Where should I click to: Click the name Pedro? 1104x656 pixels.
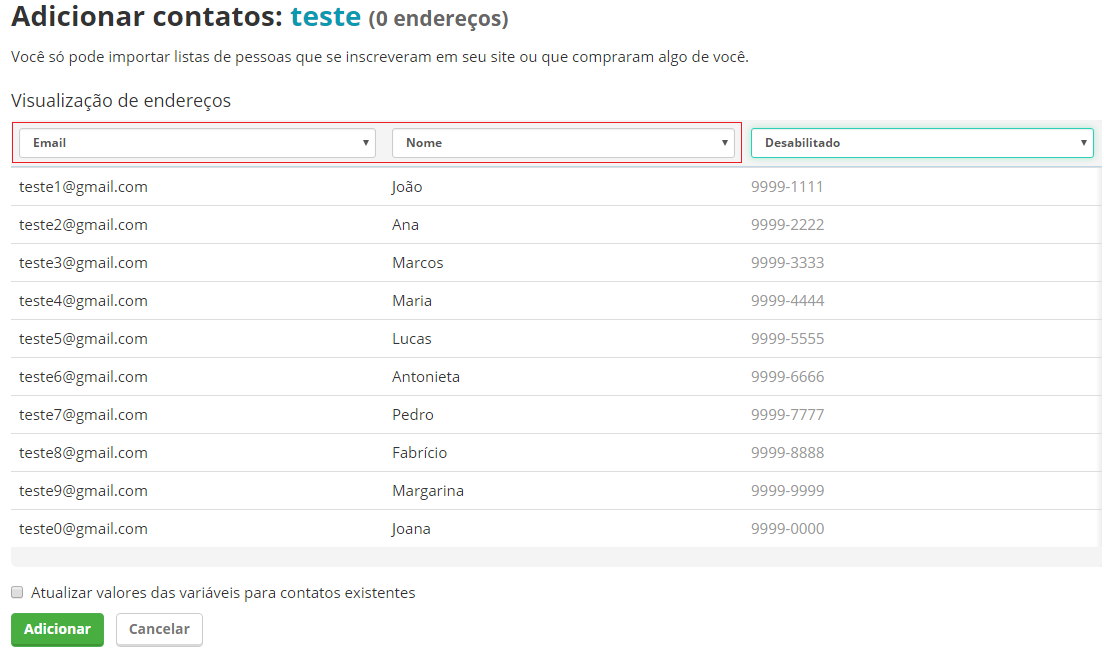[x=413, y=415]
